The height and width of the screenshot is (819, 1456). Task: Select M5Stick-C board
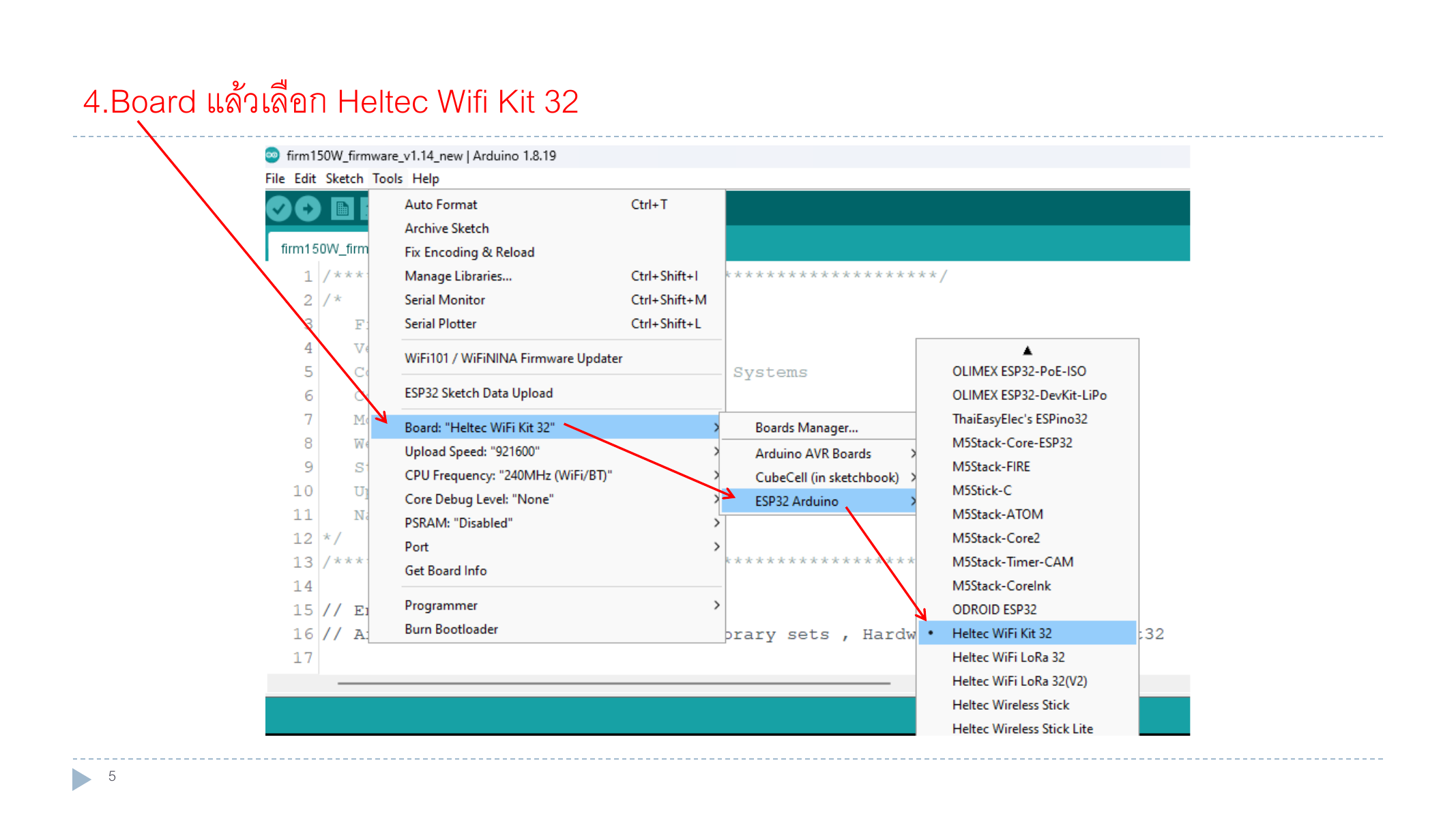coord(1028,491)
